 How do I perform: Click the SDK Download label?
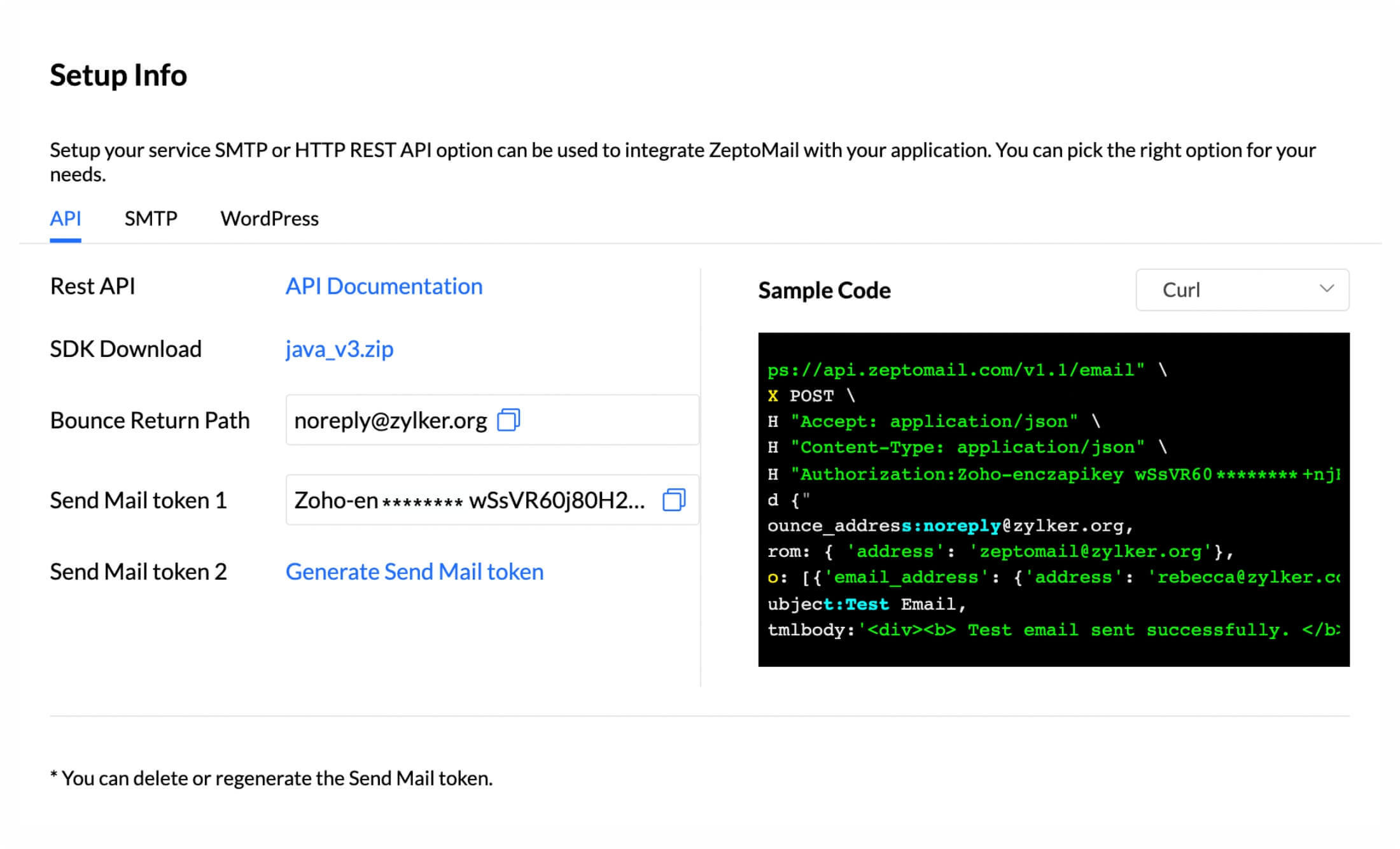125,349
